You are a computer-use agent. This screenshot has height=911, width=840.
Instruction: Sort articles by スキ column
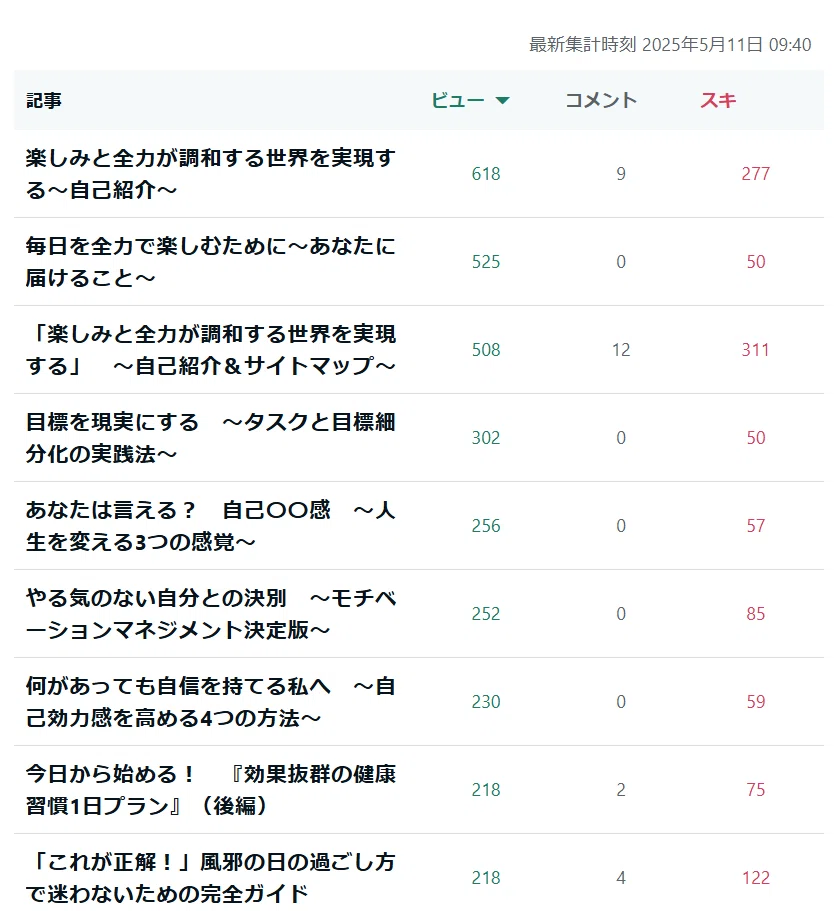[x=718, y=101]
